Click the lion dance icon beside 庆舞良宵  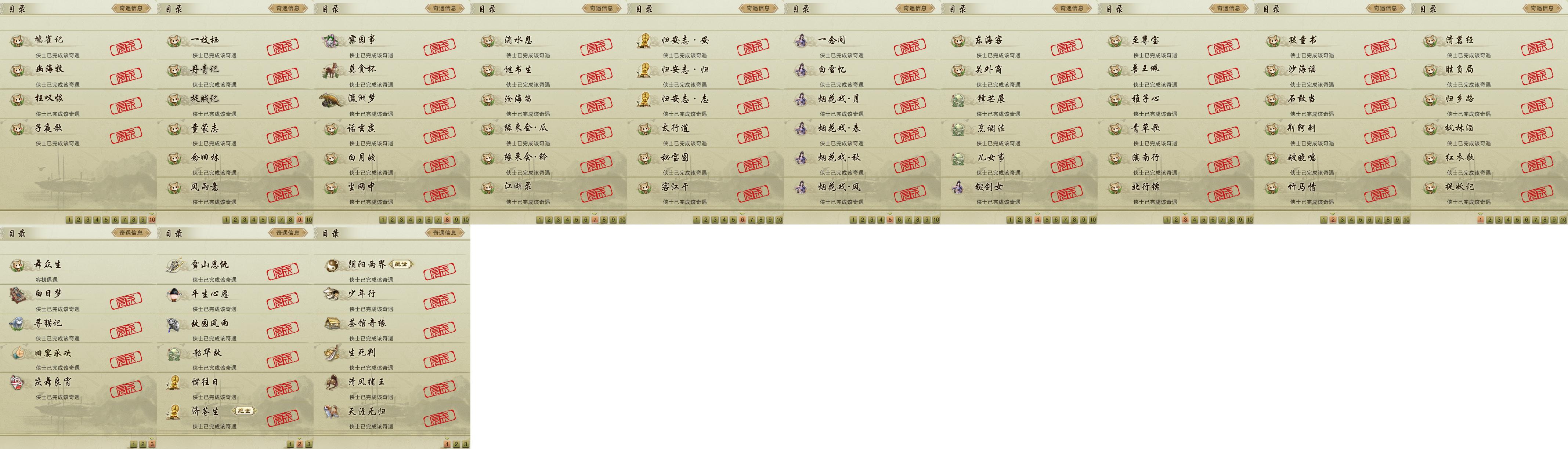pyautogui.click(x=18, y=383)
